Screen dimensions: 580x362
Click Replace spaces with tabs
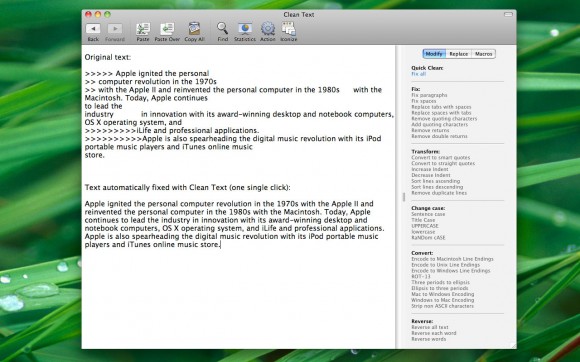[x=441, y=113]
